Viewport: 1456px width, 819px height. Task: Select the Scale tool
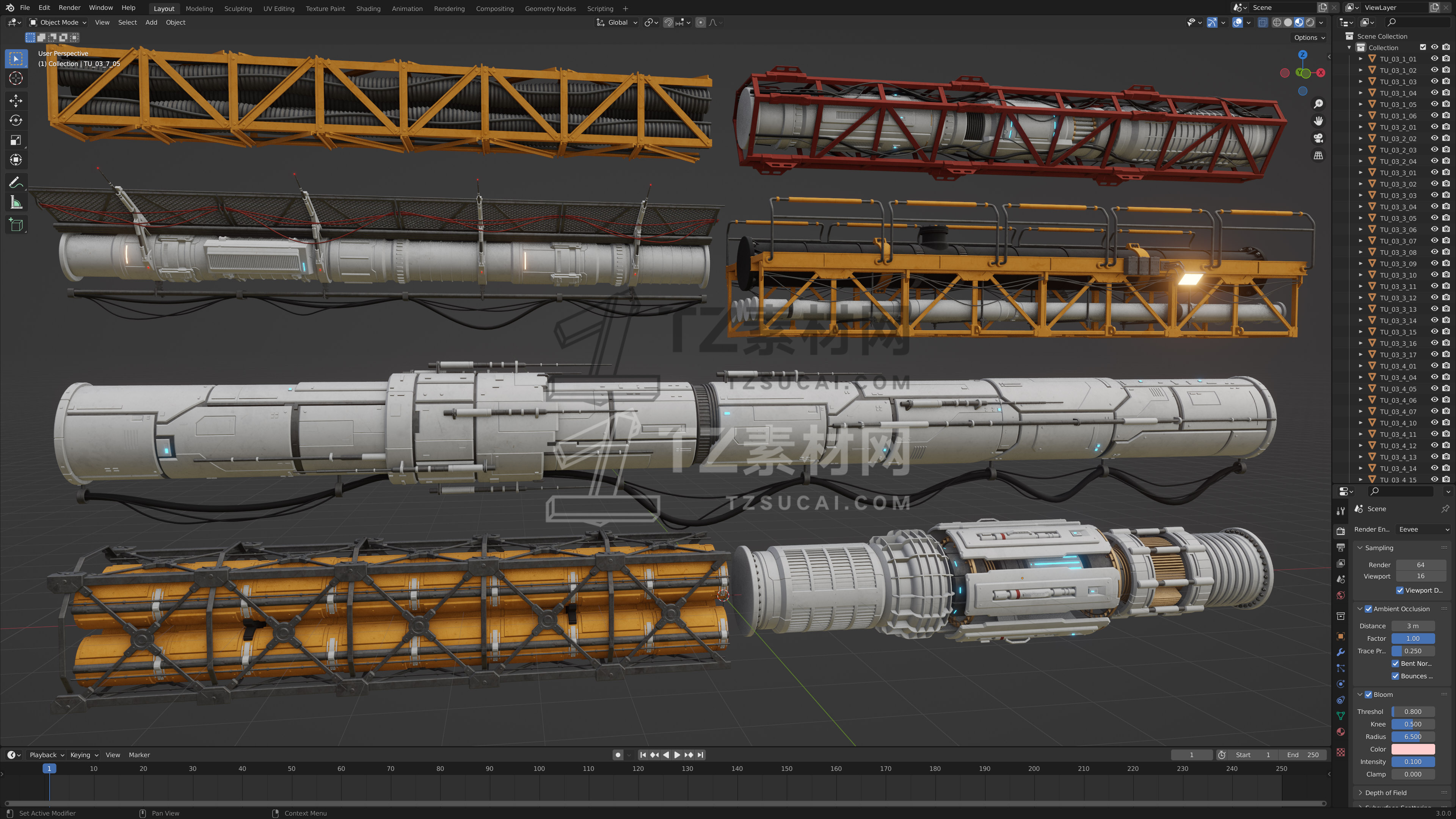coord(16,140)
